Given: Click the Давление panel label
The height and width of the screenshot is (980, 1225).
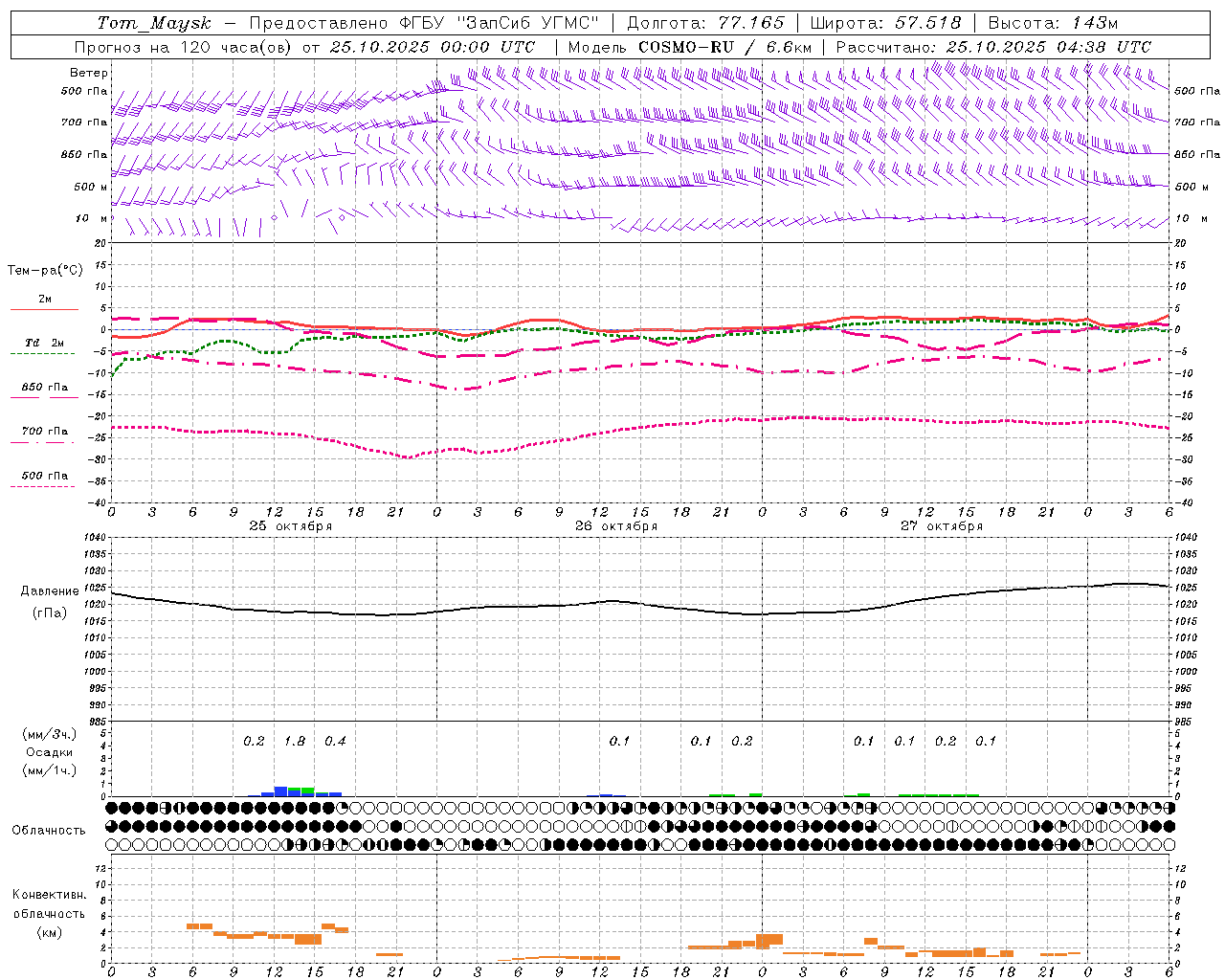Looking at the screenshot, I should pyautogui.click(x=50, y=591).
